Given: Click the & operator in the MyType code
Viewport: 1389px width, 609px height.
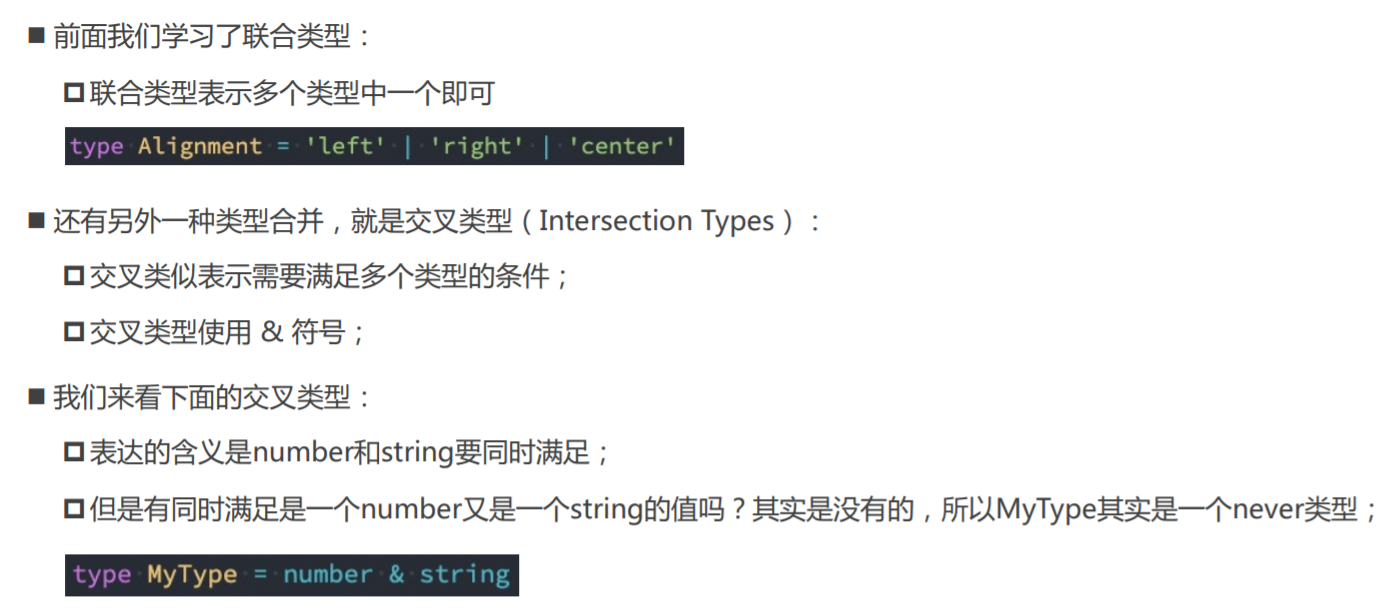Looking at the screenshot, I should coord(396,575).
